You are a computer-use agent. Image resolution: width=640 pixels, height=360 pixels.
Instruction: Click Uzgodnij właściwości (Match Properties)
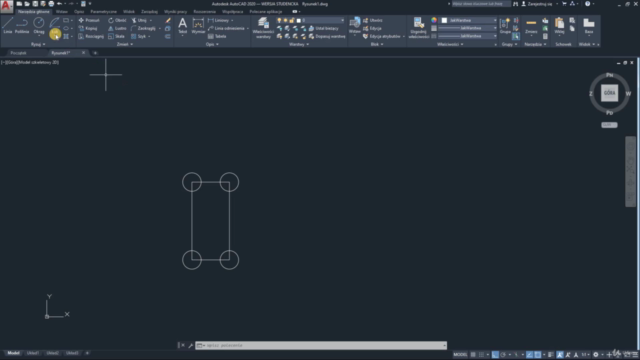pos(418,28)
